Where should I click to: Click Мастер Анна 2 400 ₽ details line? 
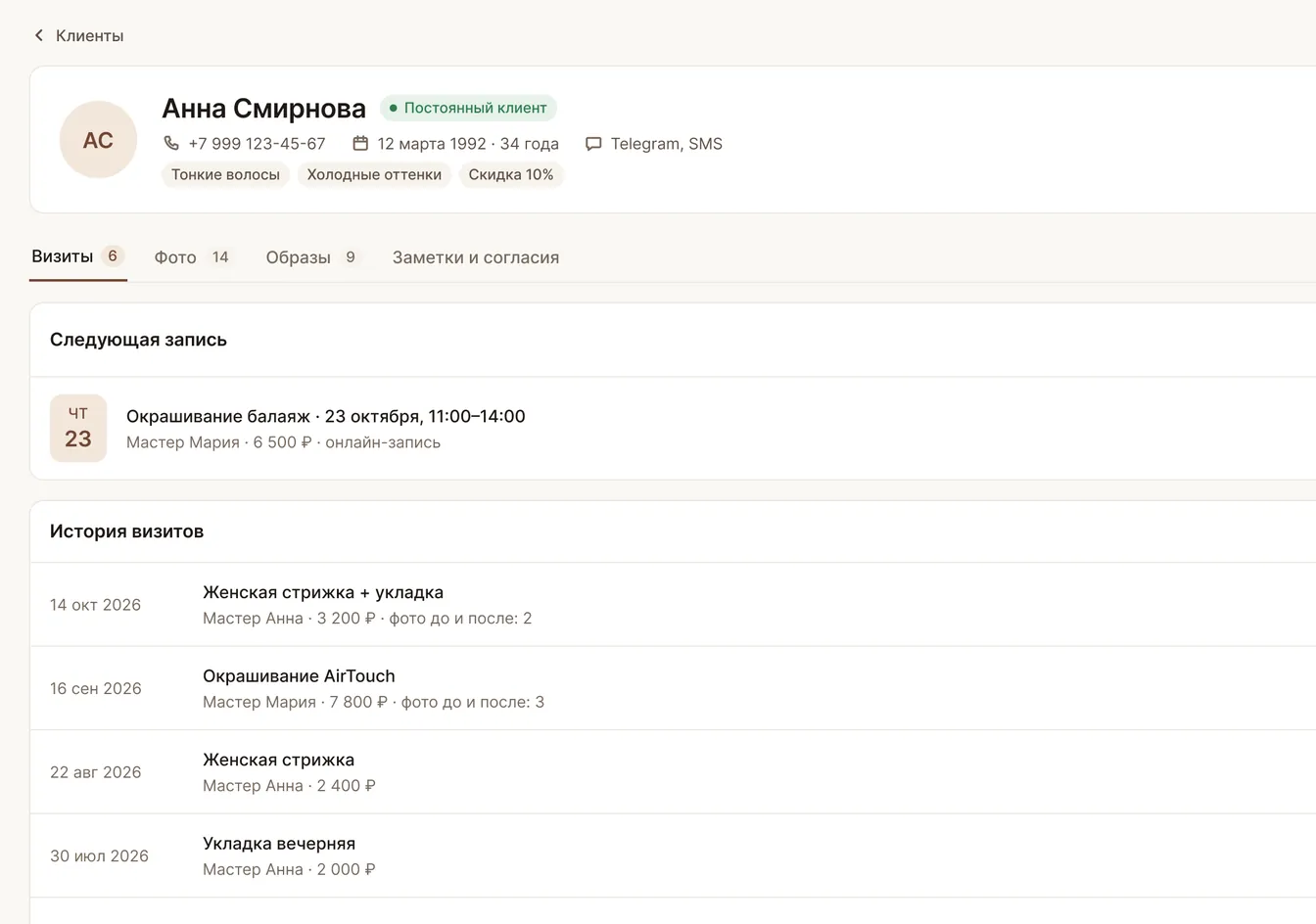click(289, 785)
